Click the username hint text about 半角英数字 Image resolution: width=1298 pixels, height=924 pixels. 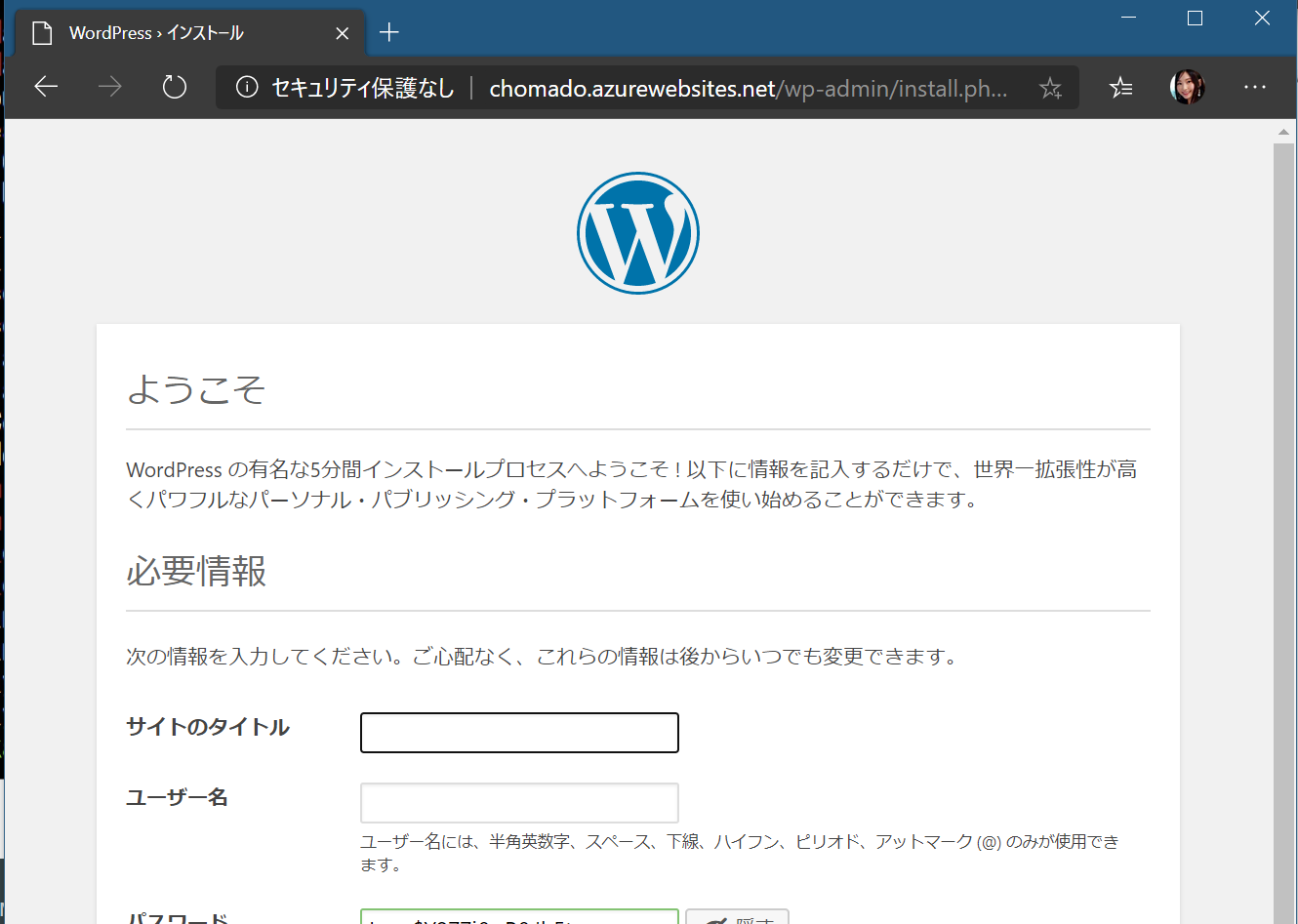coord(740,853)
